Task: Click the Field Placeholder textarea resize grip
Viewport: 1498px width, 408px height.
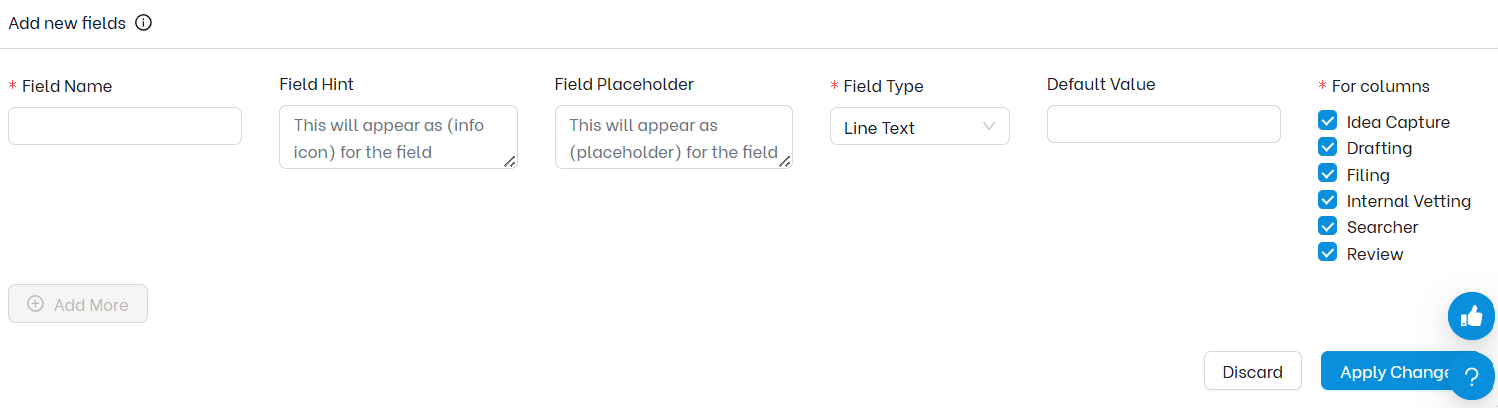Action: (785, 161)
